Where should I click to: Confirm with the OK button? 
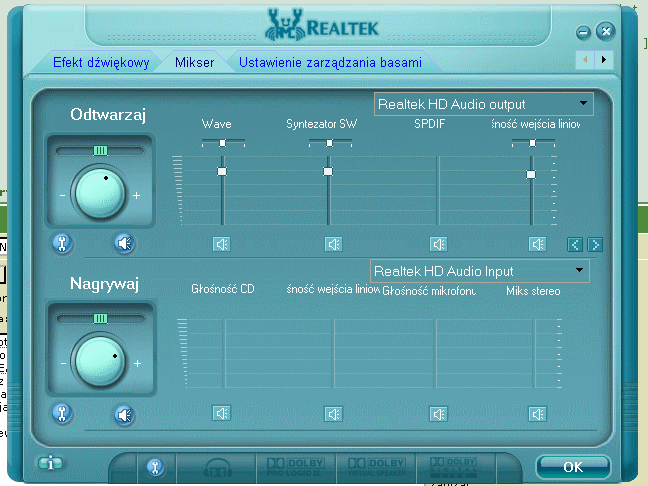pos(573,467)
